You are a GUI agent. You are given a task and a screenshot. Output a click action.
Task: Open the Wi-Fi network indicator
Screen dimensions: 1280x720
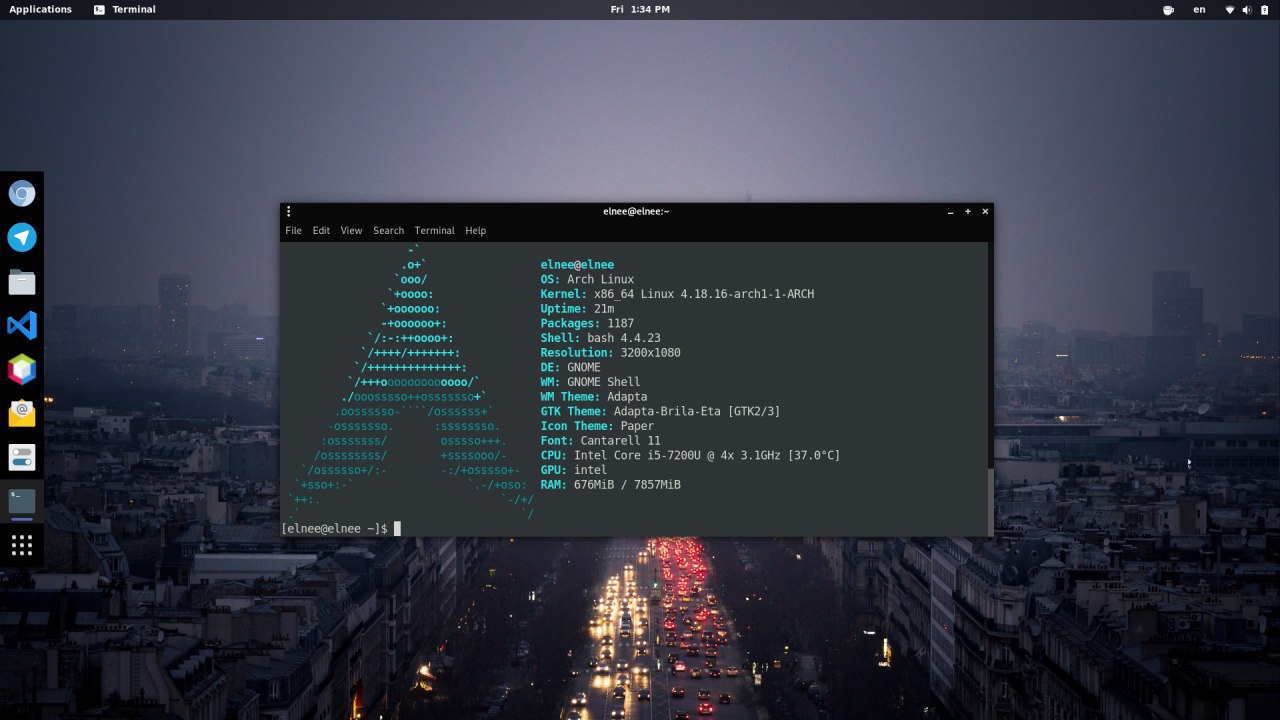[1230, 10]
